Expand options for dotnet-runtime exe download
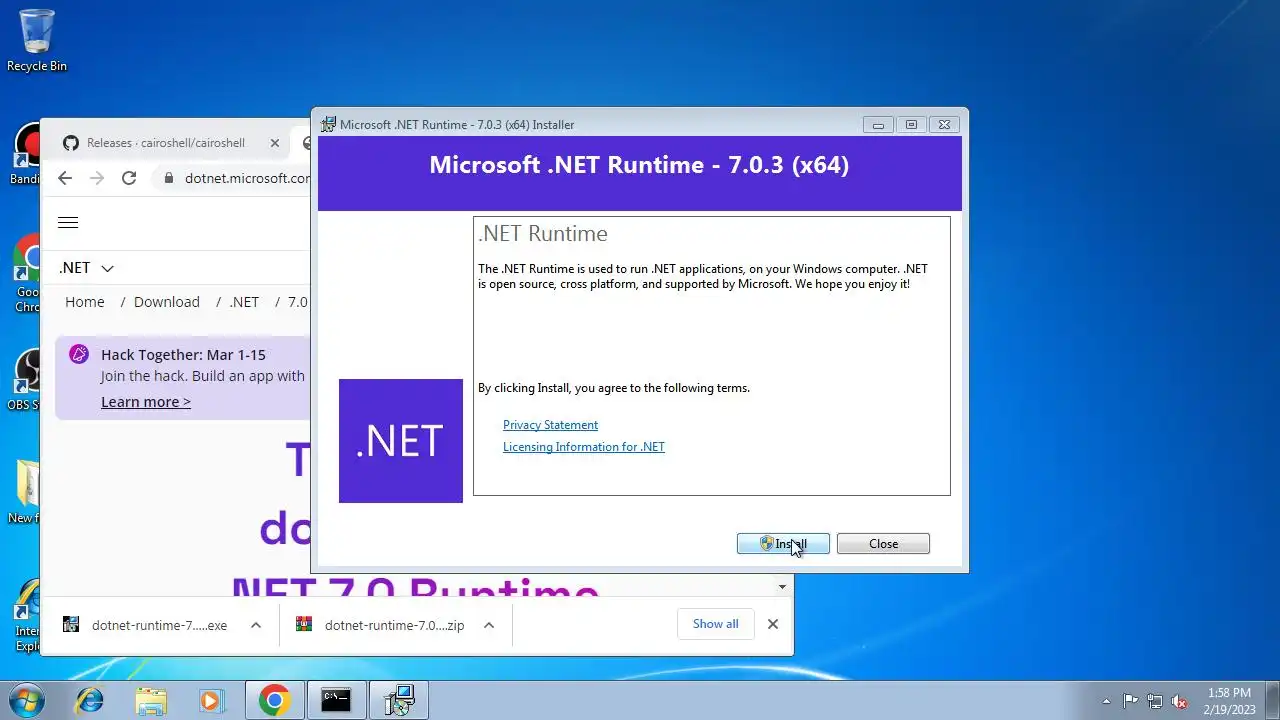This screenshot has width=1280, height=720. coord(256,625)
